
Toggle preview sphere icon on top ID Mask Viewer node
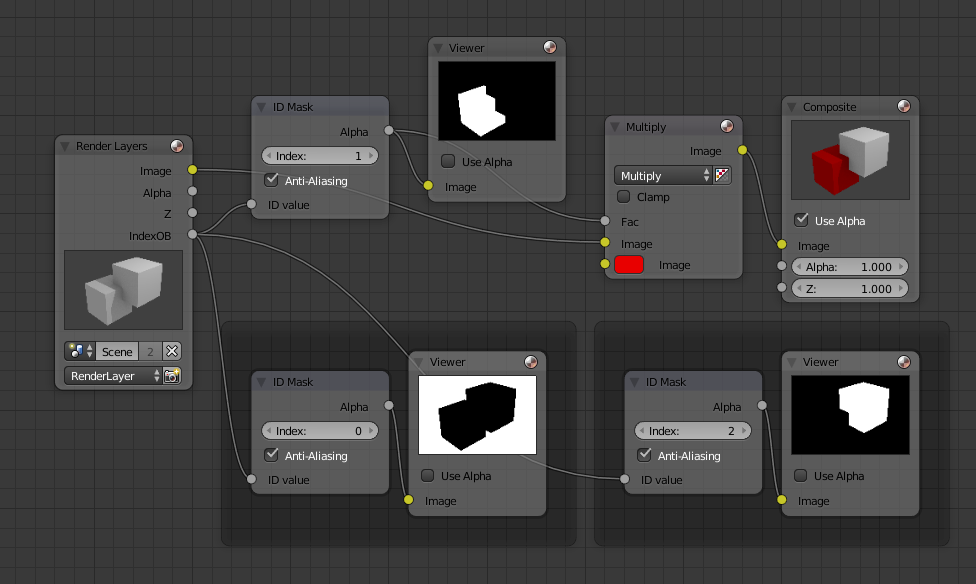(550, 47)
